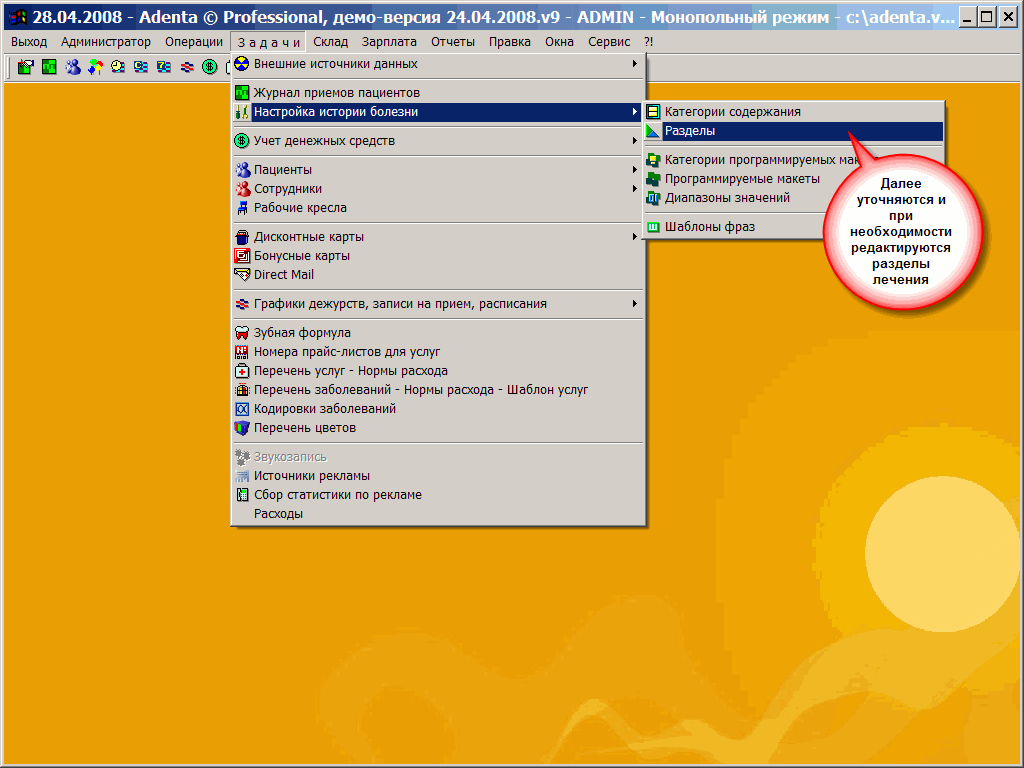Click the icon beside Перечень цветов
The width and height of the screenshot is (1024, 768).
[x=241, y=428]
